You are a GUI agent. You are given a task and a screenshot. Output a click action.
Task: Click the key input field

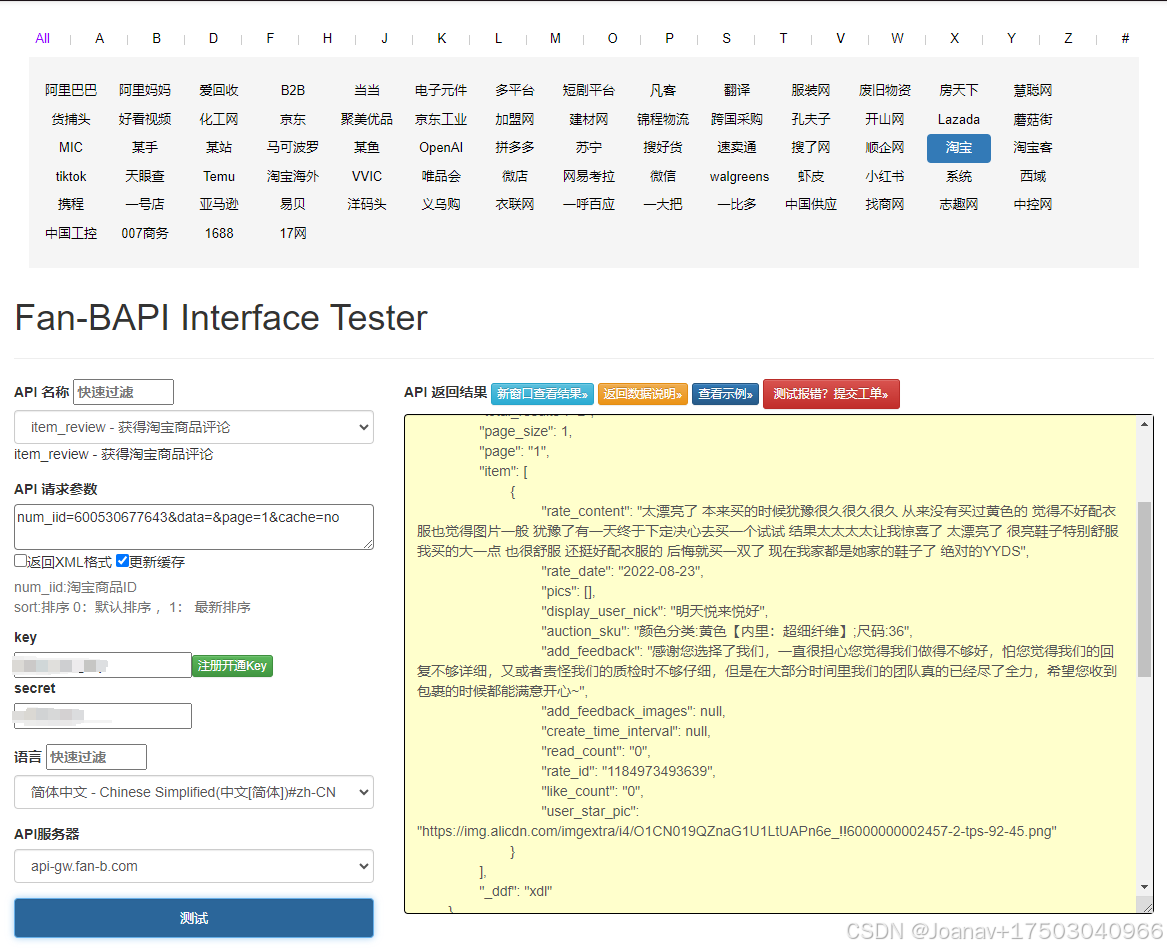103,665
